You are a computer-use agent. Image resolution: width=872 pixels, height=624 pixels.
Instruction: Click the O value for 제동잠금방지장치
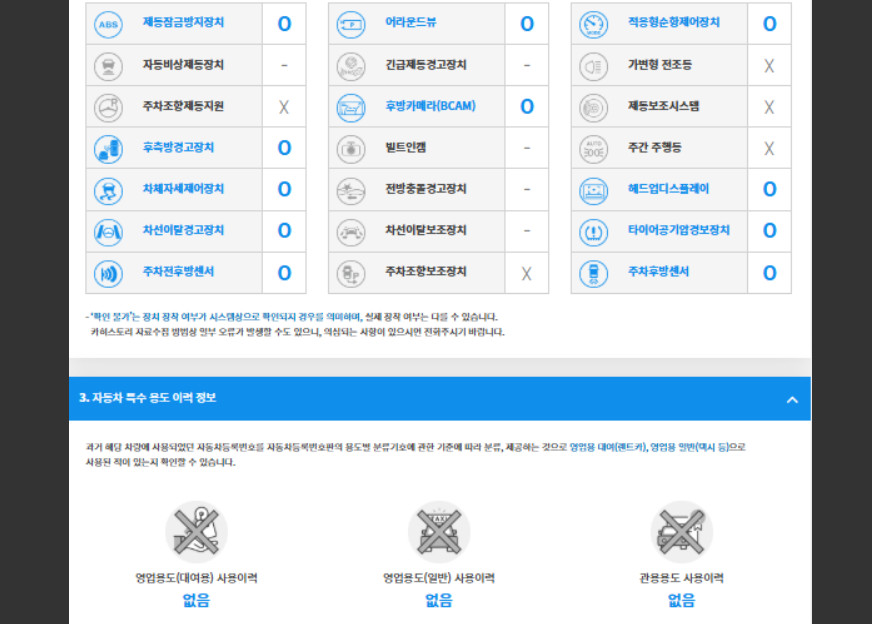coord(284,24)
